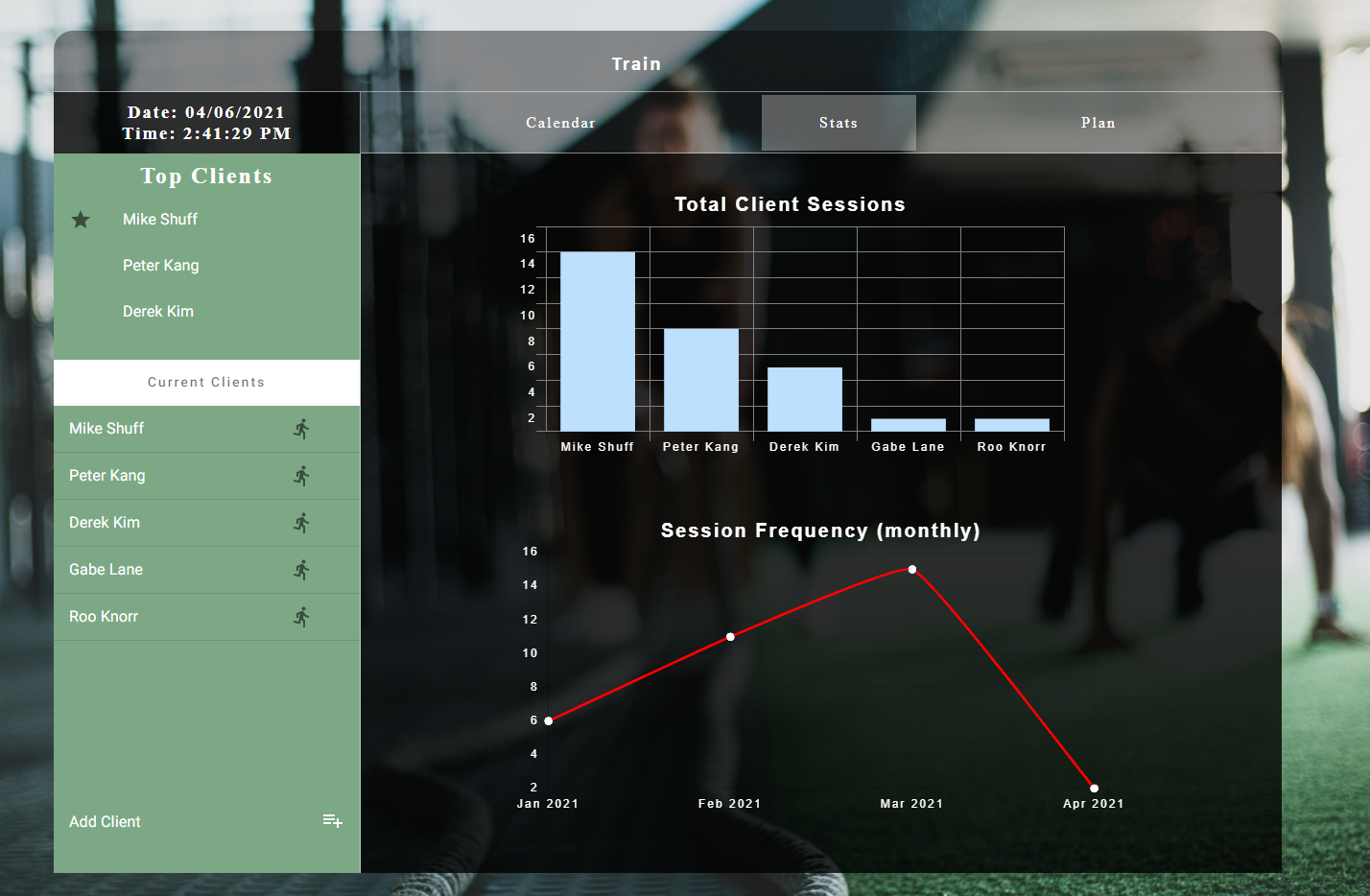Screen dimensions: 1370x896
Task: Click the running icon beside Peter Kang
Action: (301, 476)
